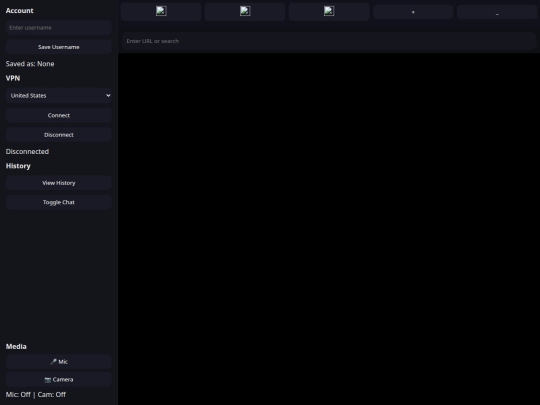The width and height of the screenshot is (540, 405).
Task: Click the middle broken-image toolbar button
Action: pos(245,11)
